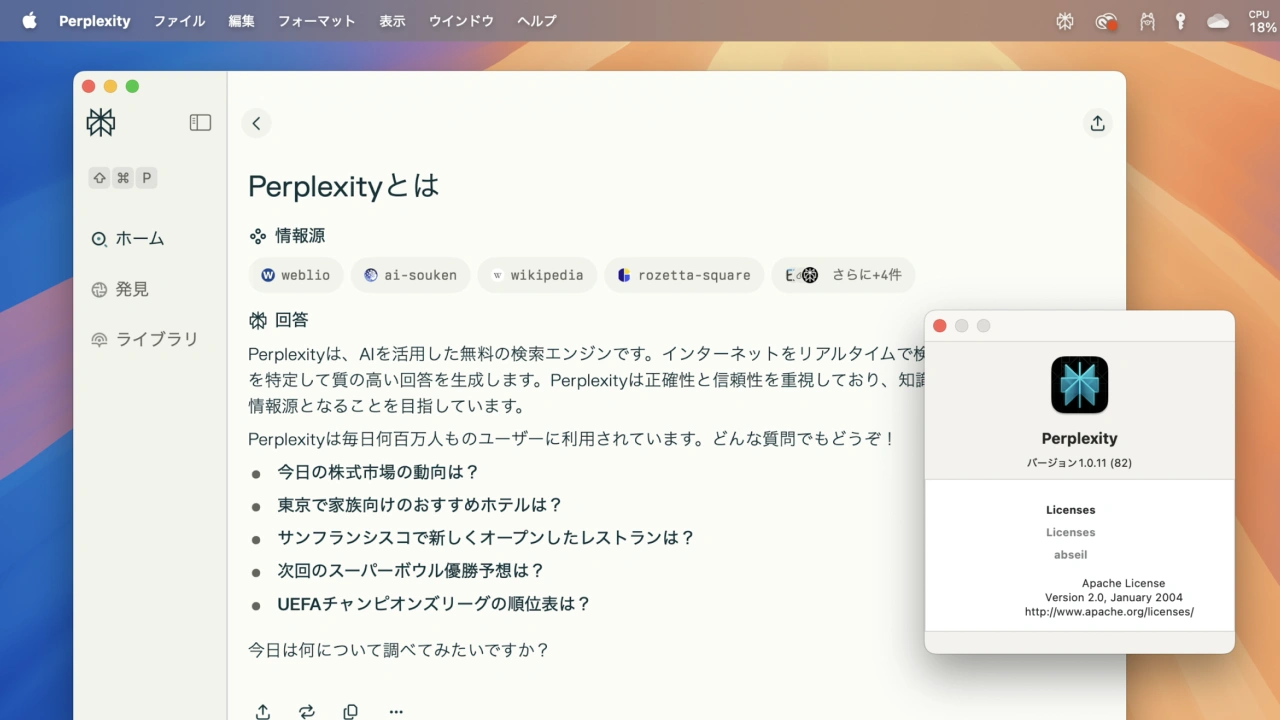The height and width of the screenshot is (720, 1280).
Task: Click the cloud menu bar icon
Action: [1218, 21]
